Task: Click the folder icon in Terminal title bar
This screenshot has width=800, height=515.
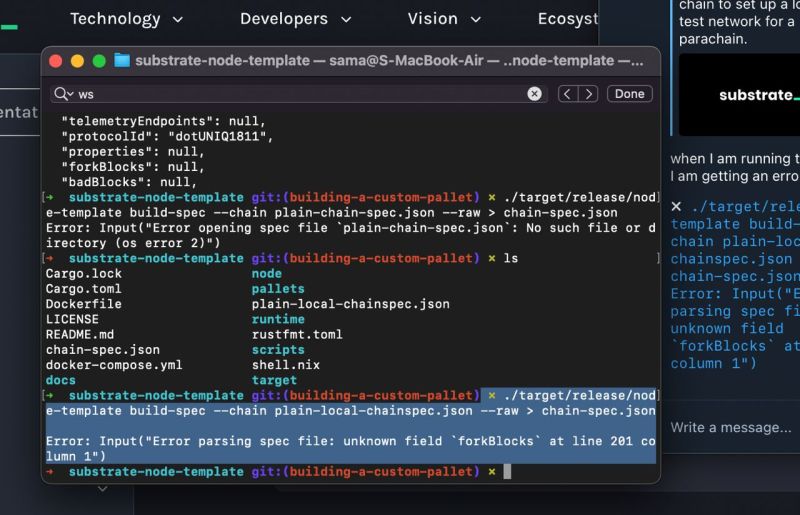Action: point(121,60)
